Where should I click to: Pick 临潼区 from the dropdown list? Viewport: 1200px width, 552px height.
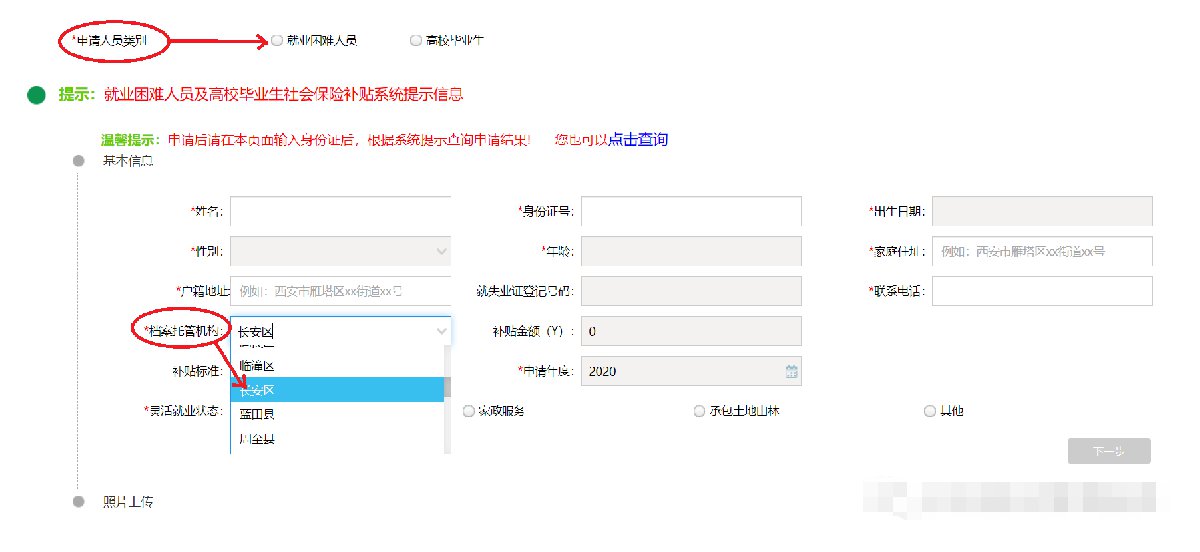(x=258, y=366)
